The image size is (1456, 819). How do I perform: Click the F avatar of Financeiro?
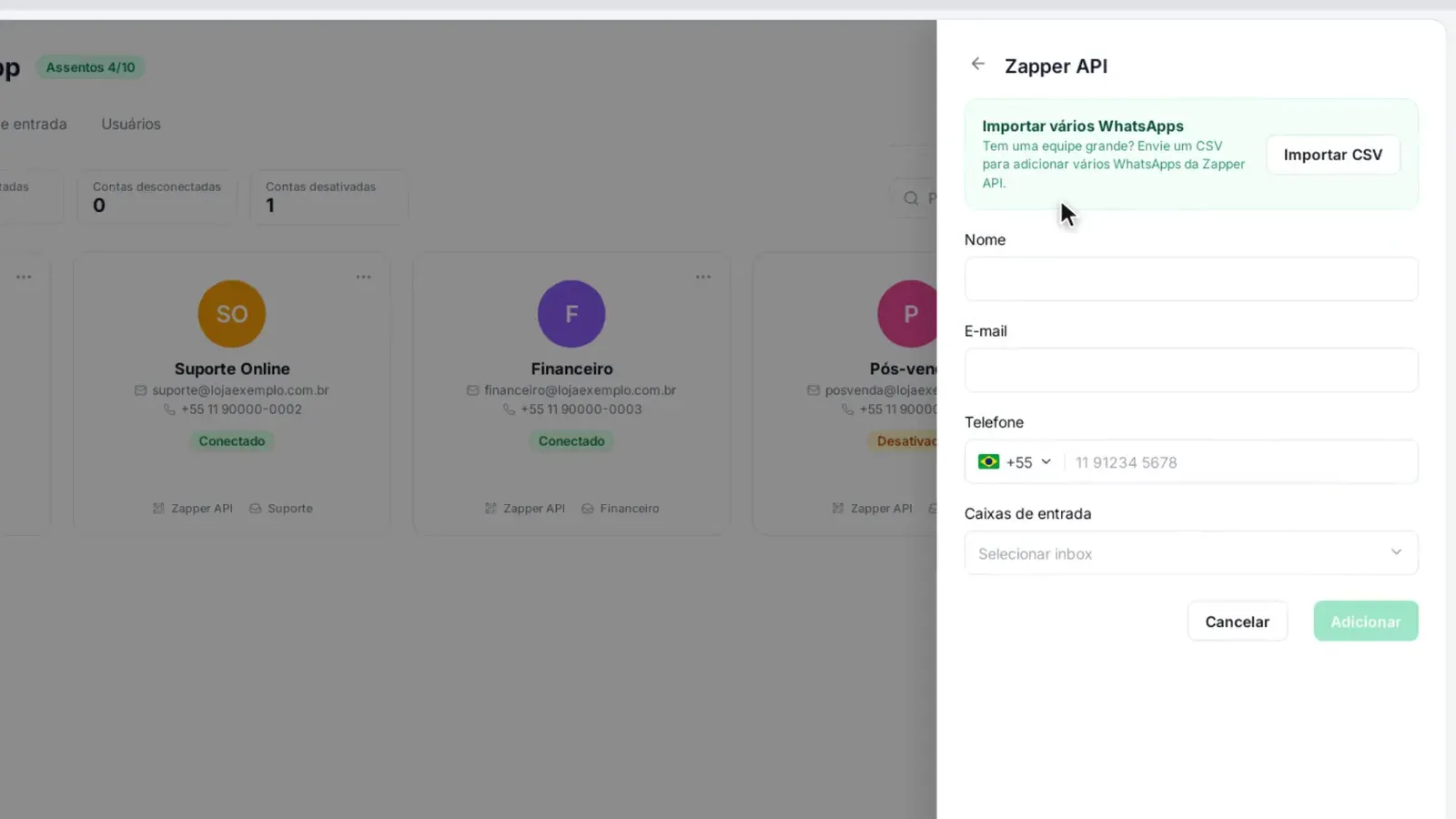(571, 314)
